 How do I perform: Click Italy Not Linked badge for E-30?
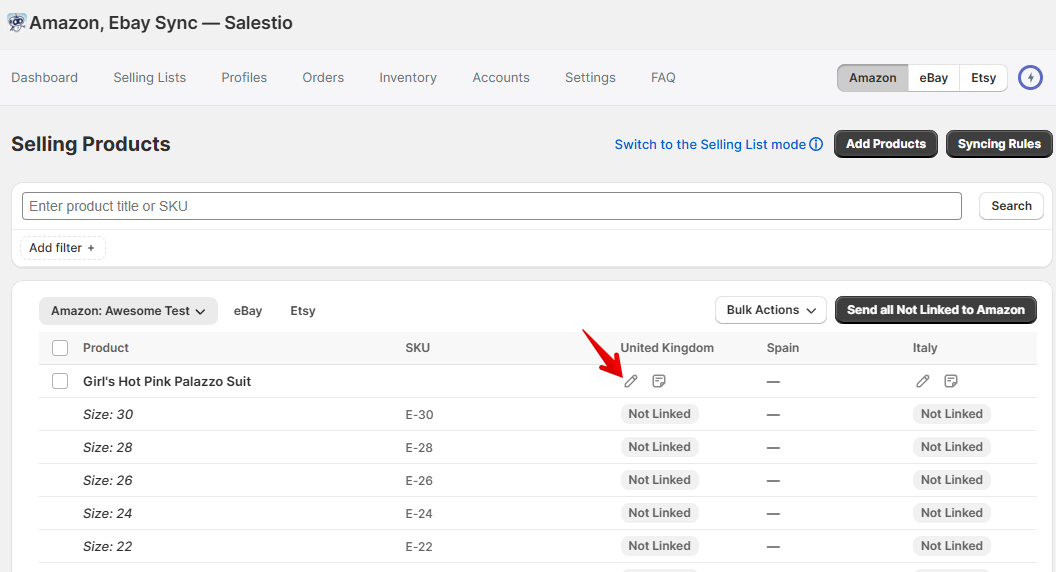point(952,414)
